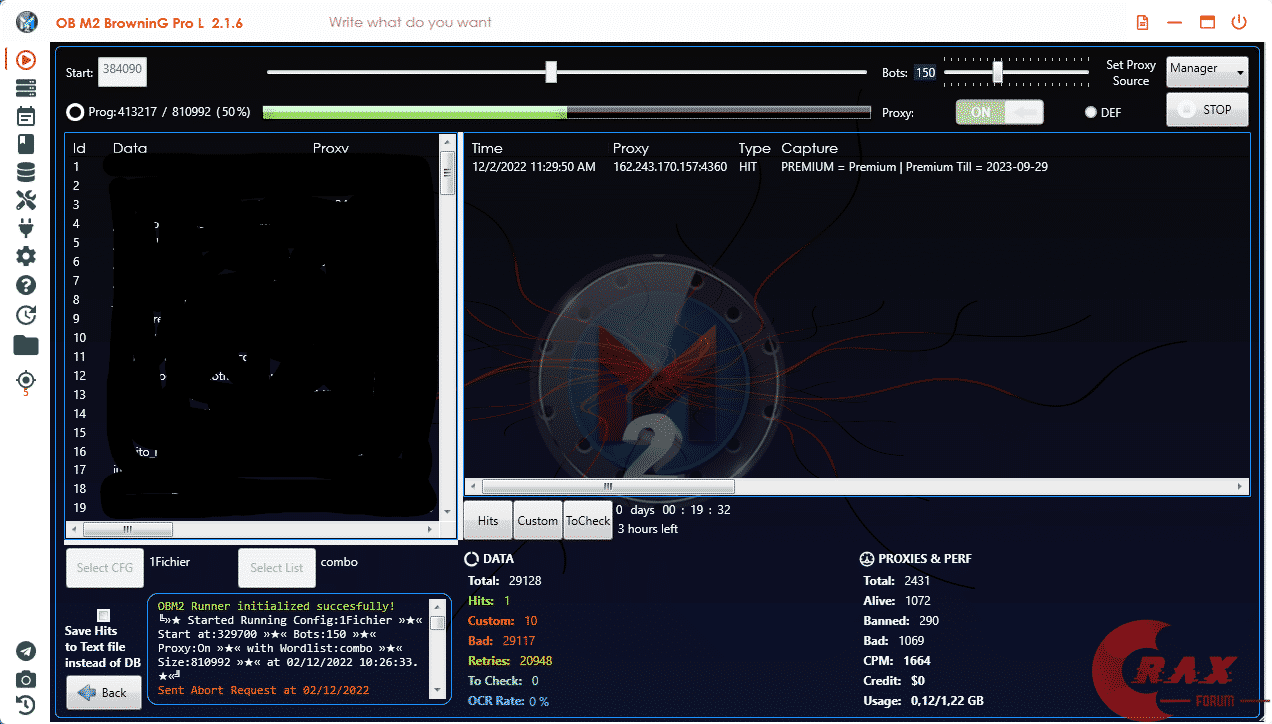Show the Hits tab button
The image size is (1272, 724).
tap(488, 520)
